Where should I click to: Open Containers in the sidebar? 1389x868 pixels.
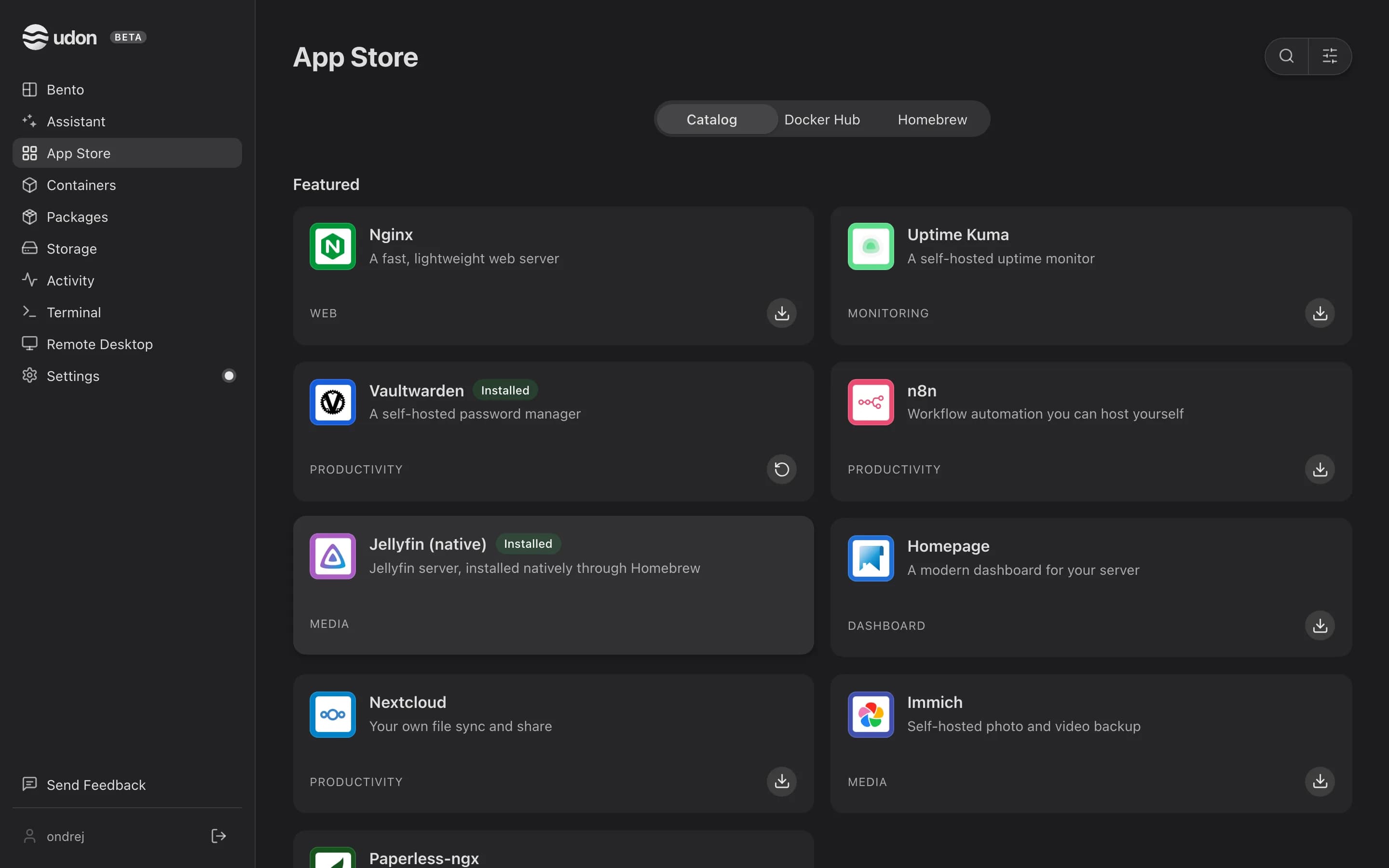(127, 185)
